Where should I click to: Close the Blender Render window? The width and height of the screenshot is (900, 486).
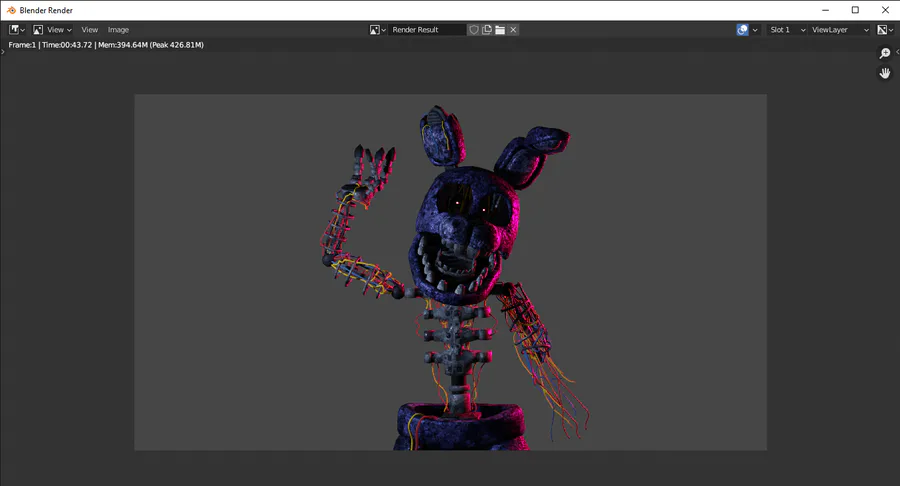(x=885, y=10)
